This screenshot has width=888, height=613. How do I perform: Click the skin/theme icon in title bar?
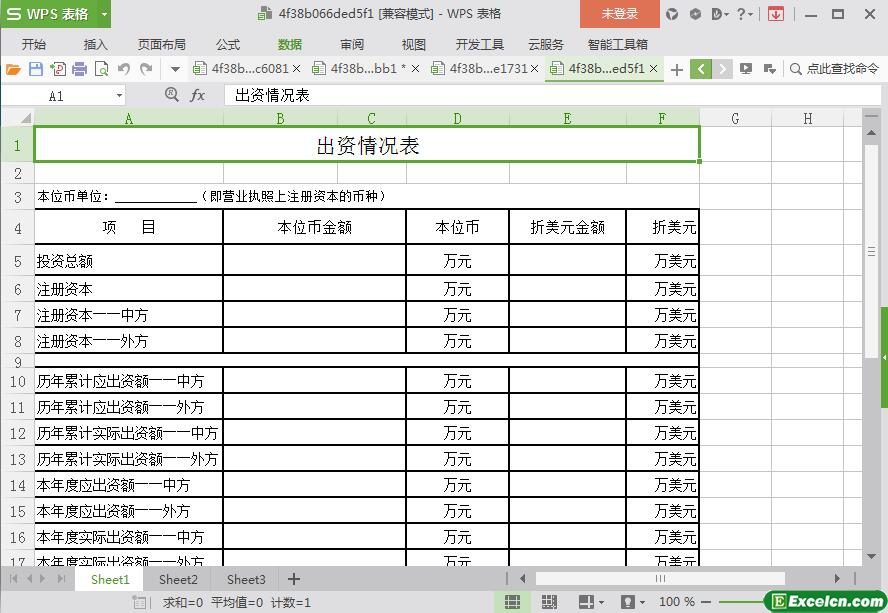tap(672, 14)
